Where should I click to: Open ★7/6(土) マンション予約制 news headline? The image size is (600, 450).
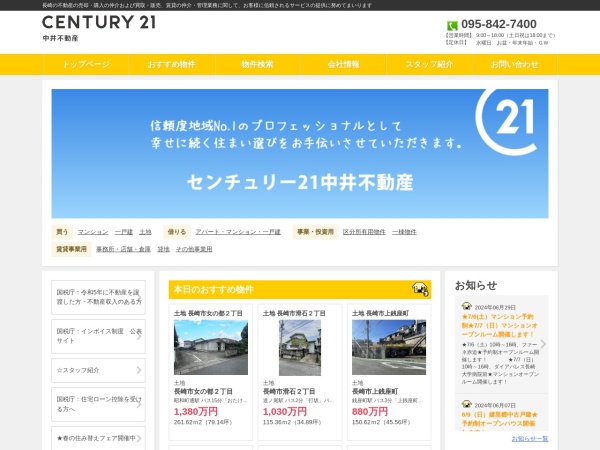click(x=499, y=325)
